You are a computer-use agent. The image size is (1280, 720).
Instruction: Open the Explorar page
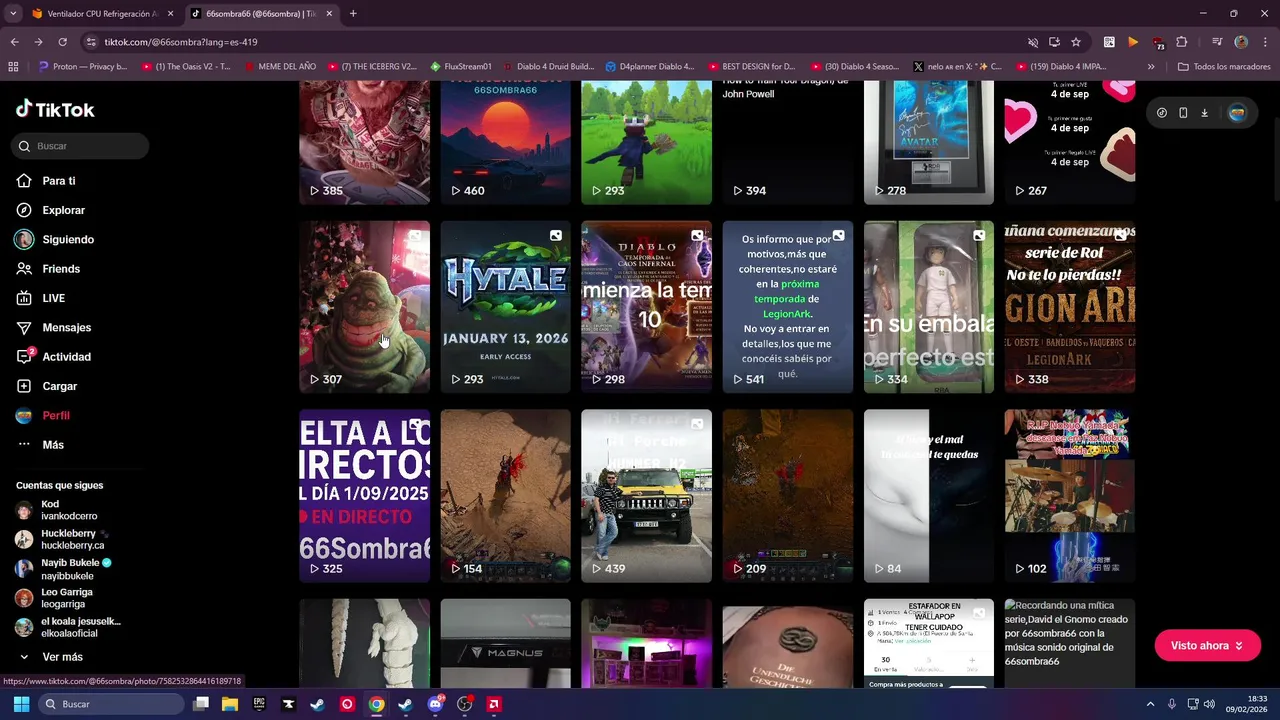point(51,210)
